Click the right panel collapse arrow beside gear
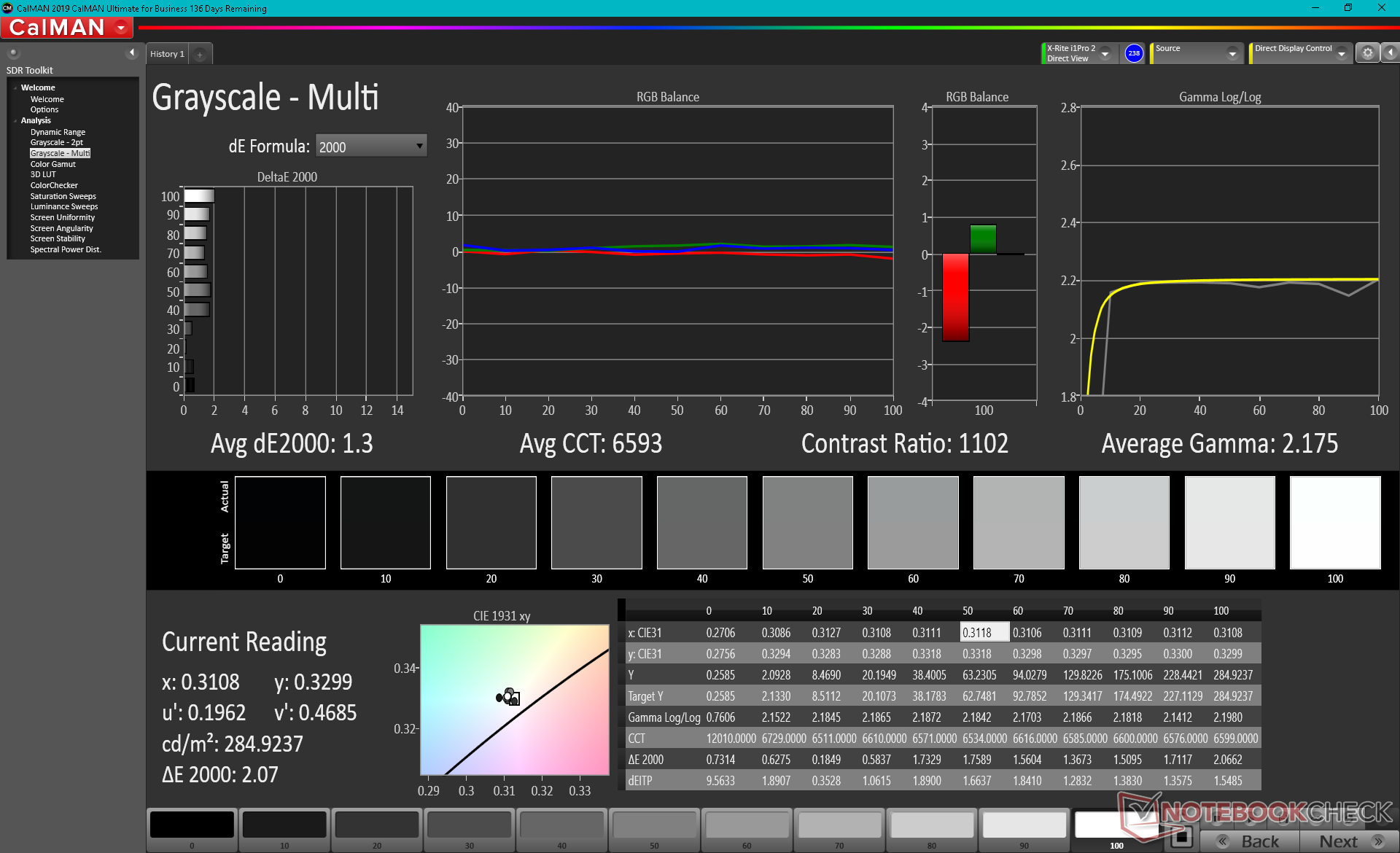The width and height of the screenshot is (1400, 853). pos(1390,52)
